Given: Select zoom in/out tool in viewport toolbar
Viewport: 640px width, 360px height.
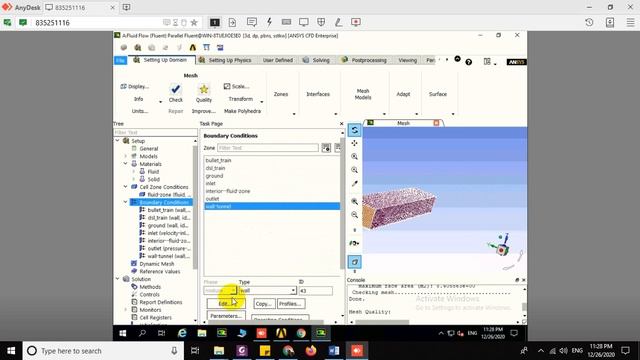Looking at the screenshot, I should pos(354,157).
